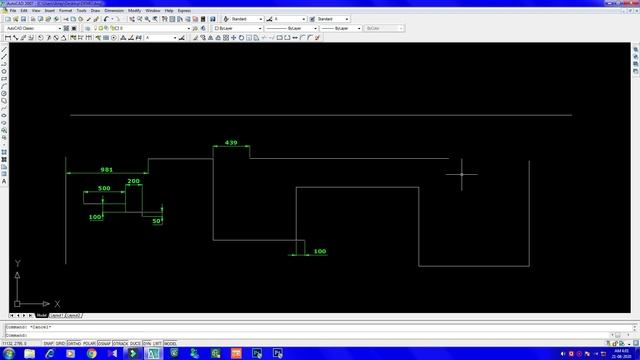Open the Format menu
Screen dimensions: 640x360
pyautogui.click(x=65, y=11)
